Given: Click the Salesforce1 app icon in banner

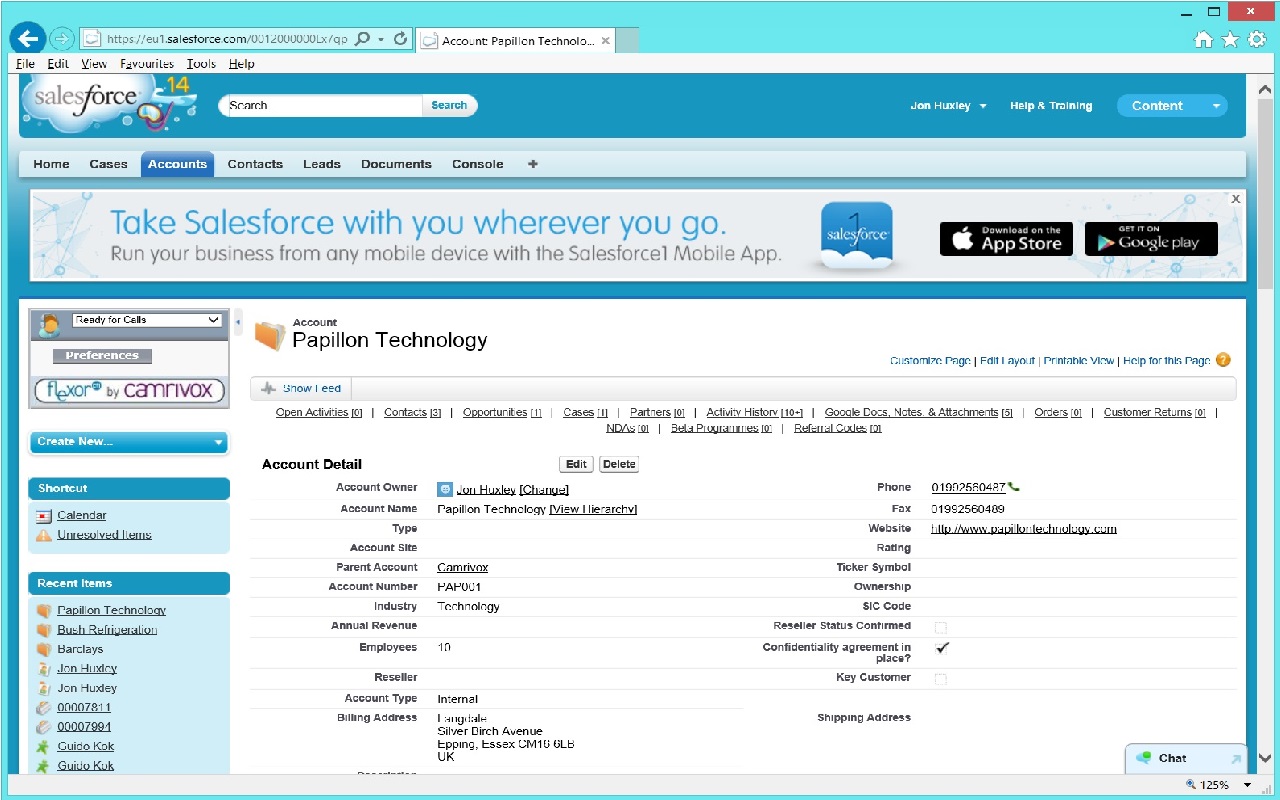Looking at the screenshot, I should [857, 236].
